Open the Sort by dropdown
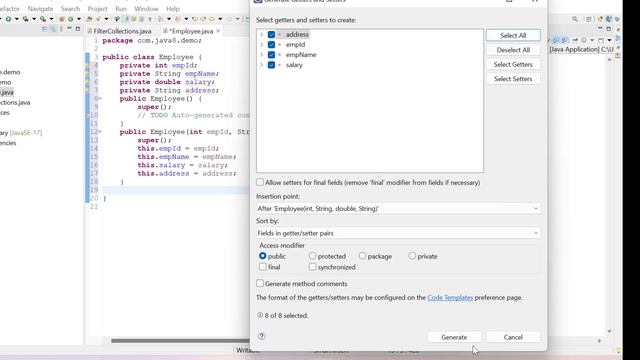The image size is (640, 360). [398, 233]
